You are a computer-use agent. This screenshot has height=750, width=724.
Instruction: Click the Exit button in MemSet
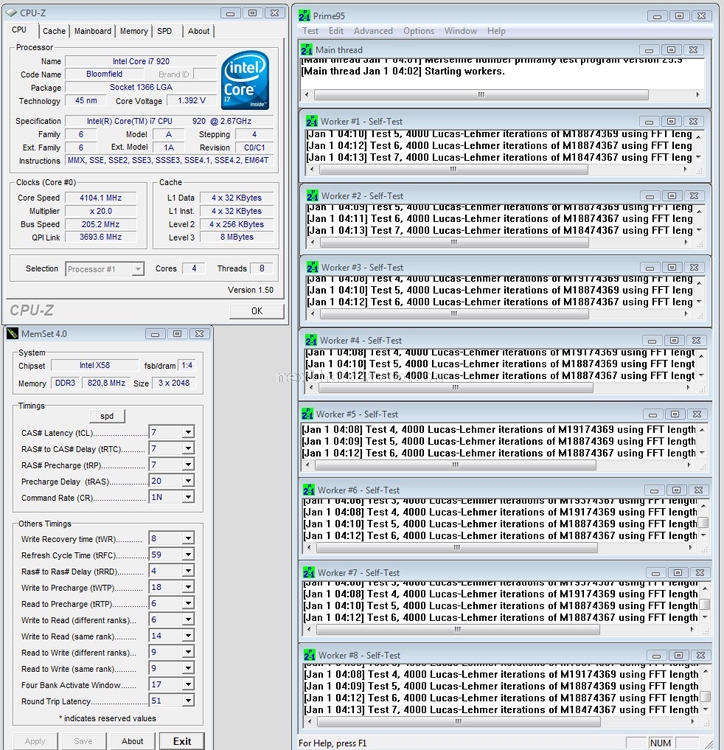click(x=182, y=741)
